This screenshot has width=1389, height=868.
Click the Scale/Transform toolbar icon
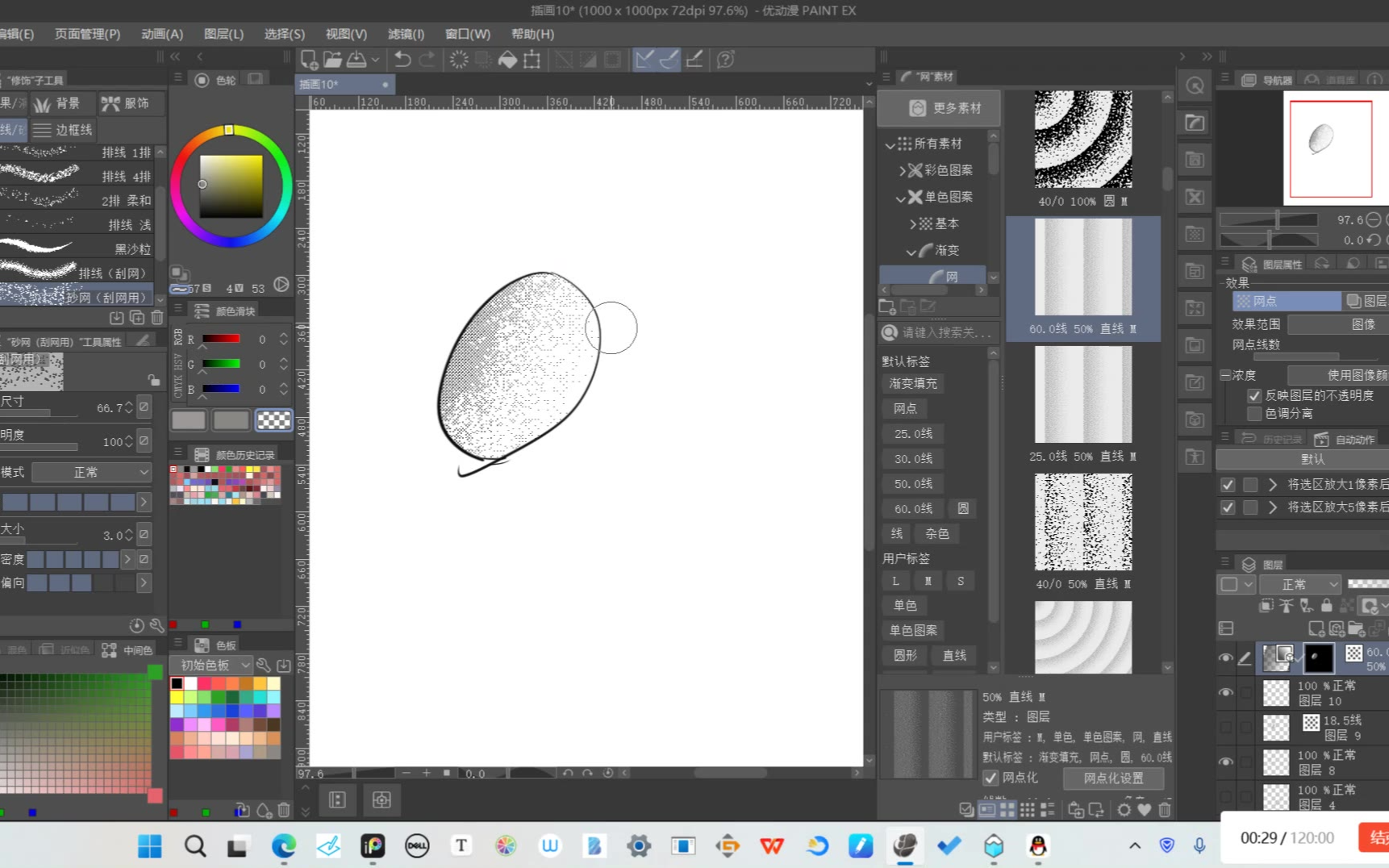(x=532, y=59)
